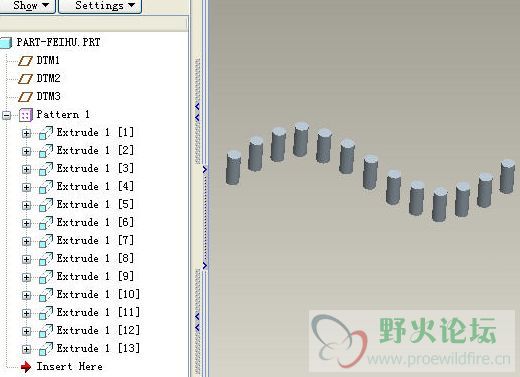Select Extrude 1 [12] in model tree
The image size is (520, 377).
point(98,330)
